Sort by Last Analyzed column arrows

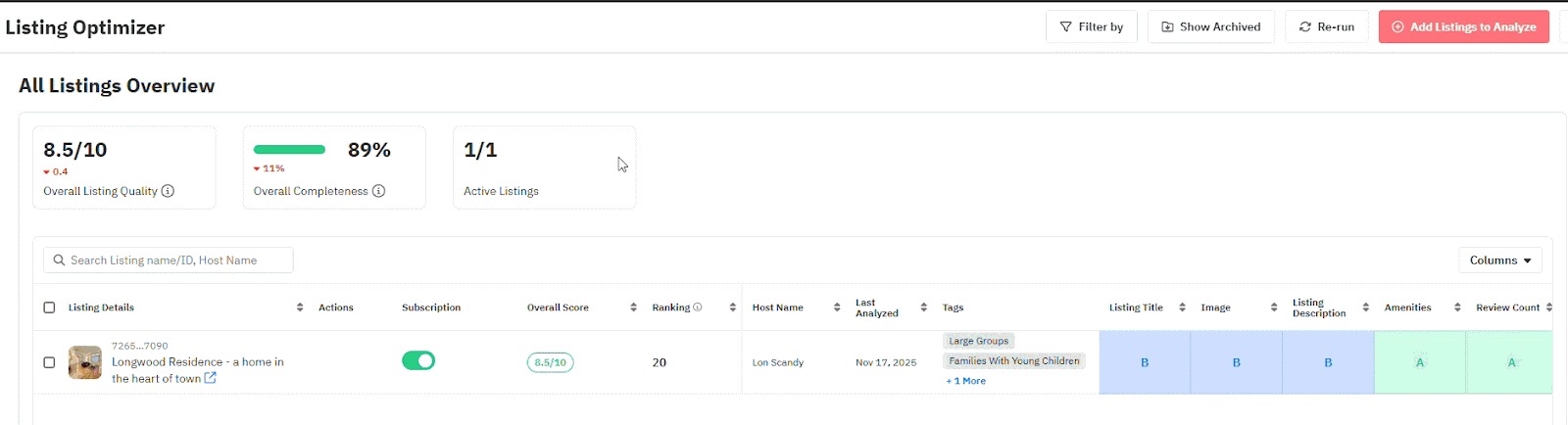tap(923, 307)
